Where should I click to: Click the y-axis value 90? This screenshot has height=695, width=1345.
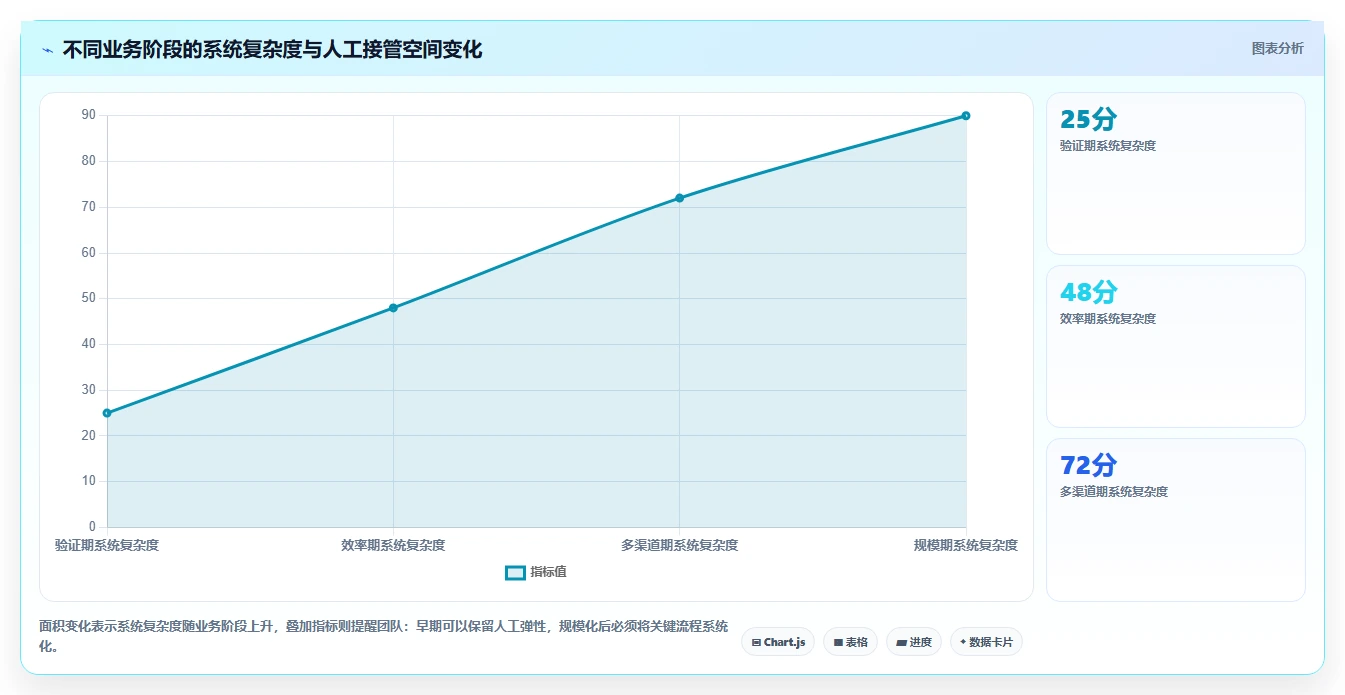pos(89,115)
